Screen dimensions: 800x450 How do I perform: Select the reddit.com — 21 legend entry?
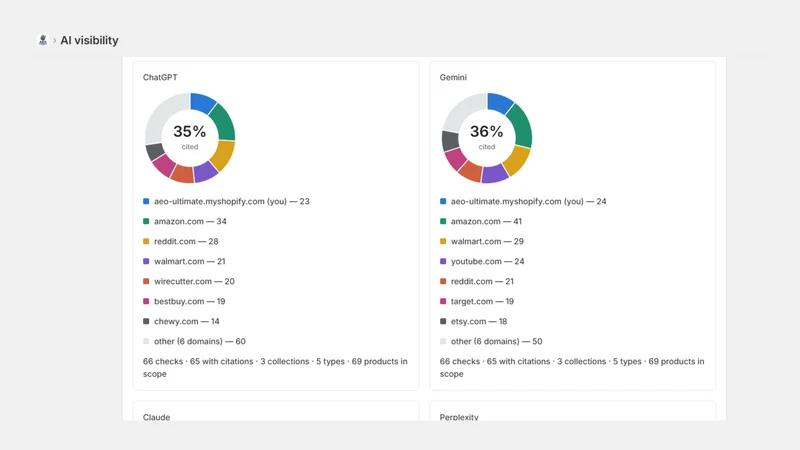coord(482,281)
